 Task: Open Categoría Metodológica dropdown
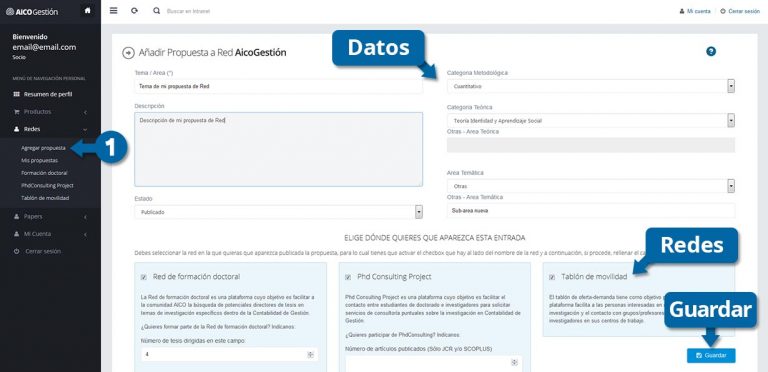coord(591,86)
